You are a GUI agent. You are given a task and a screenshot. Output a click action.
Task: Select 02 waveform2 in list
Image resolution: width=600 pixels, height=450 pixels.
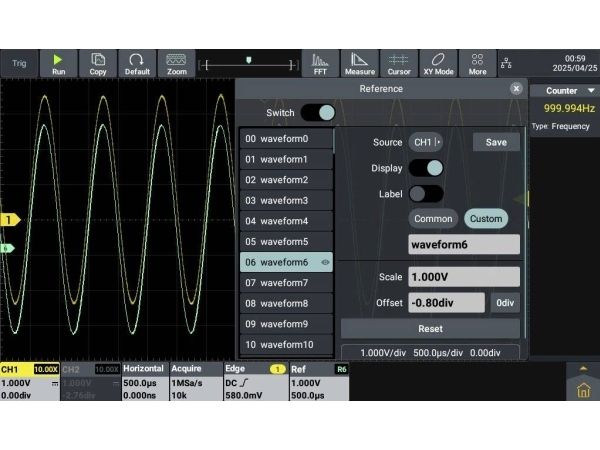pos(286,180)
